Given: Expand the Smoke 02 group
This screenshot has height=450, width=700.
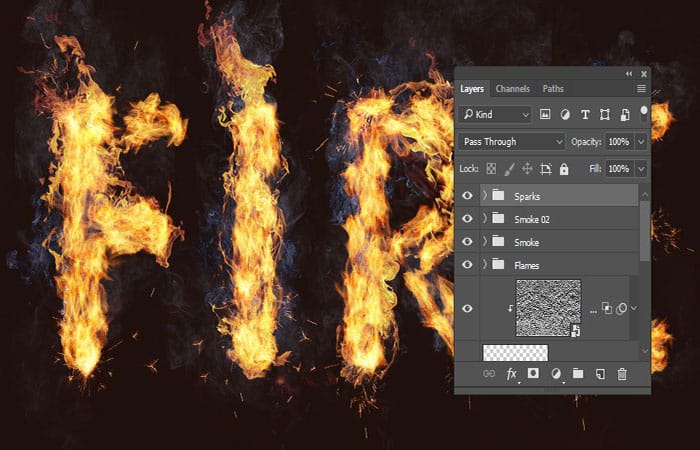Looking at the screenshot, I should [485, 218].
